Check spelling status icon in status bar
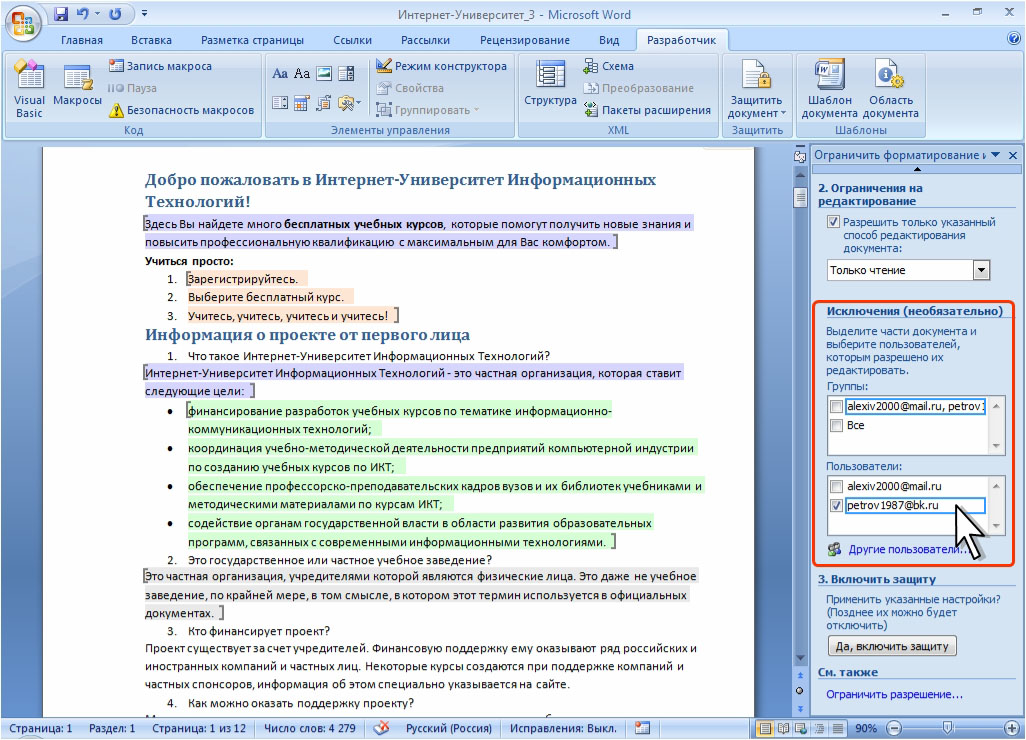Screen dimensions: 1026x740 [381, 728]
